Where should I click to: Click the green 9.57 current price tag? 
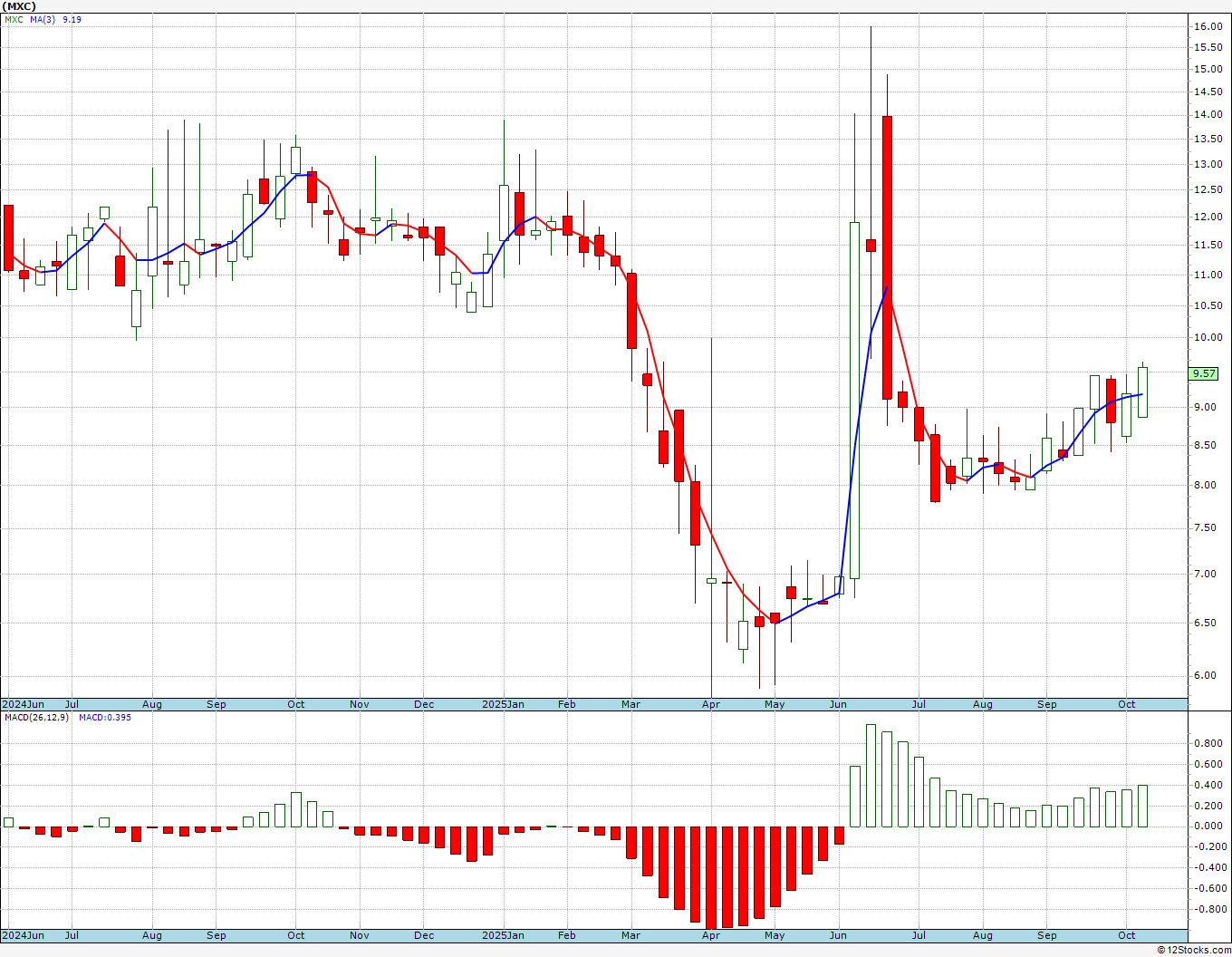[1204, 373]
